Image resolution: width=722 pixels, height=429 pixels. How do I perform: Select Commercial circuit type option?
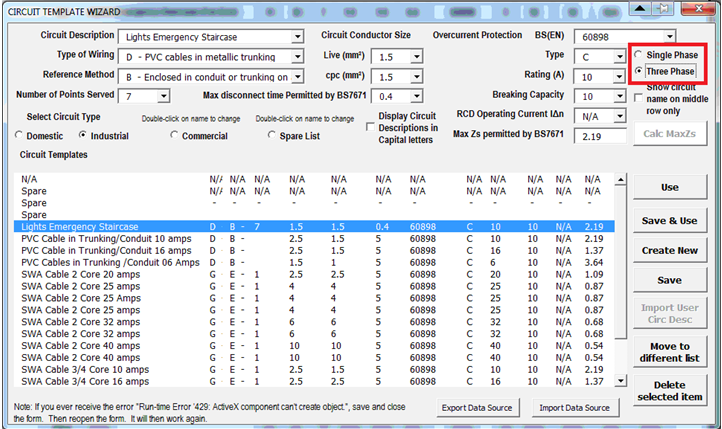(171, 135)
